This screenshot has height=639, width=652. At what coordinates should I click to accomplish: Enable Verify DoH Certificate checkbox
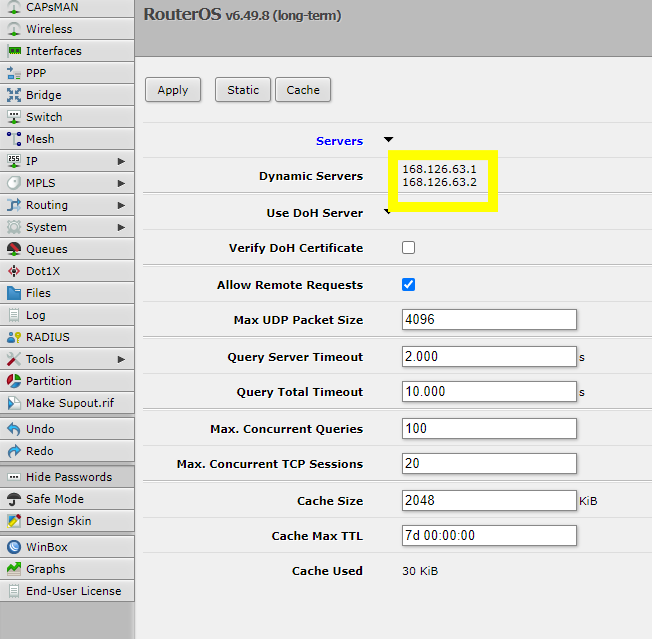pos(408,248)
